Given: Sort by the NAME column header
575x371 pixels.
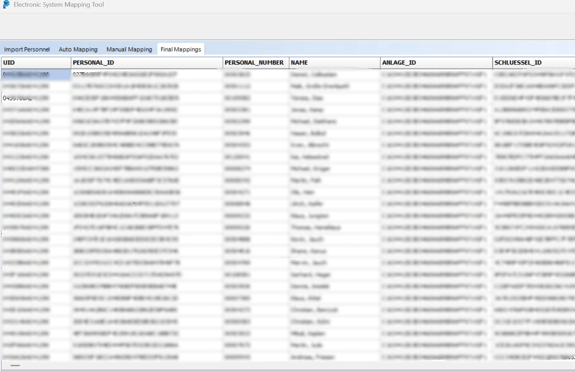Looking at the screenshot, I should click(x=334, y=63).
